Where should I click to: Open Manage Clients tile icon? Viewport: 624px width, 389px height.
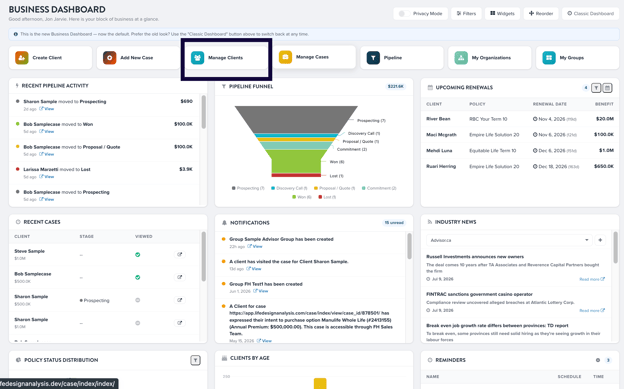[197, 58]
